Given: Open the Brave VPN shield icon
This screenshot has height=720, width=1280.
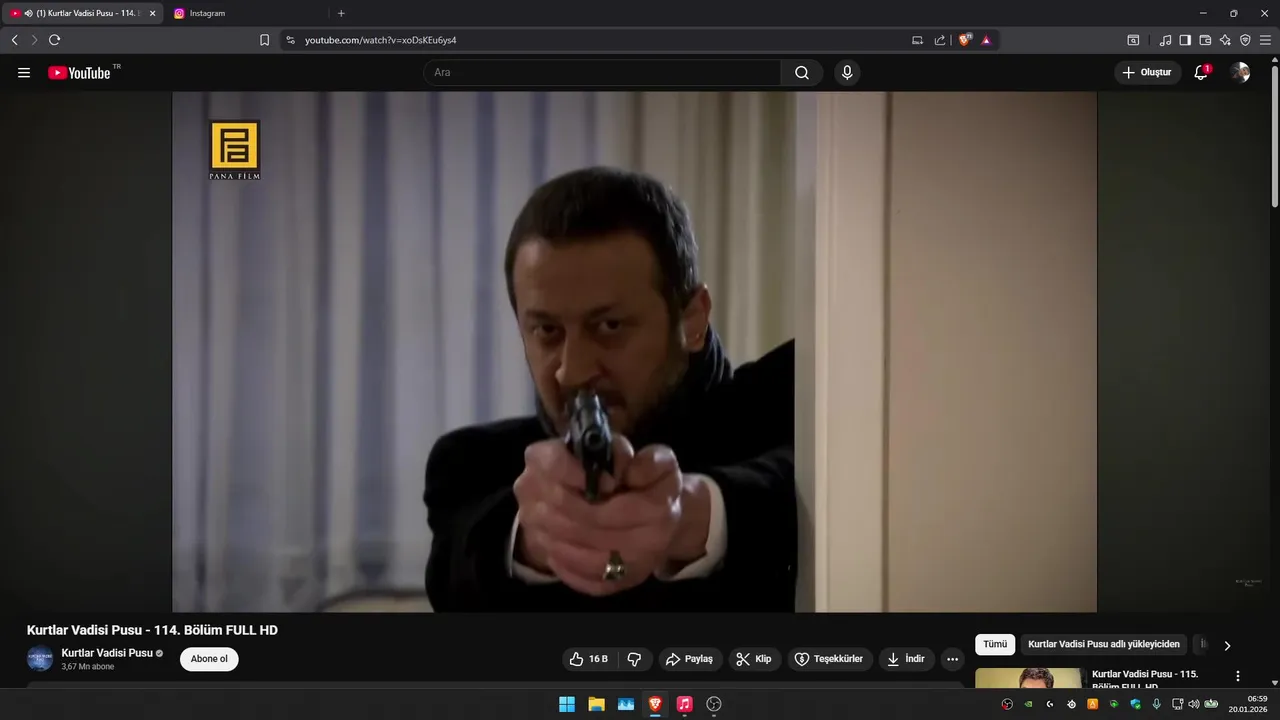Looking at the screenshot, I should [x=1245, y=40].
